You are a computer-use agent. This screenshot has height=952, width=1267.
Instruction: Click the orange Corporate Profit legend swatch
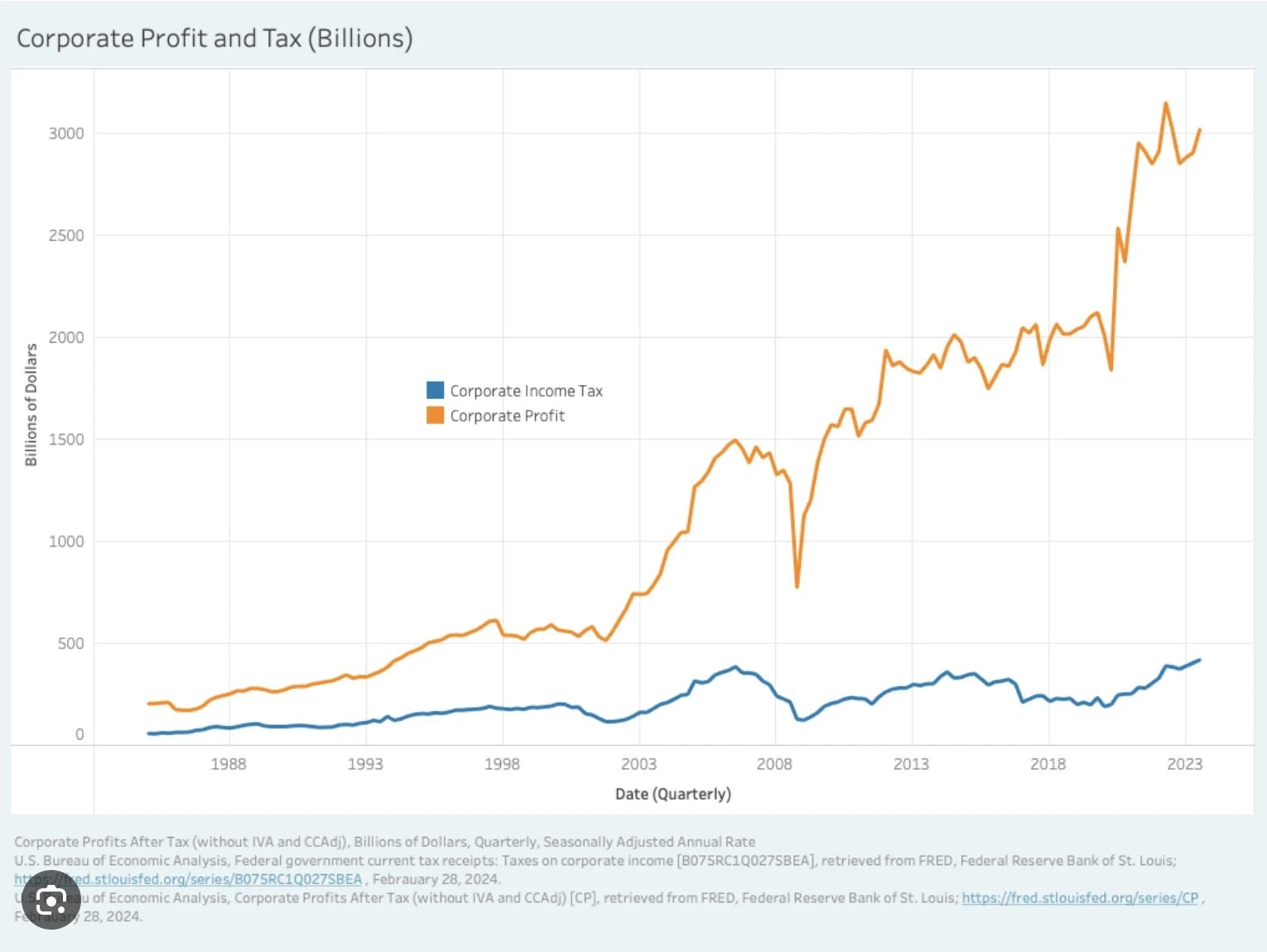point(435,416)
